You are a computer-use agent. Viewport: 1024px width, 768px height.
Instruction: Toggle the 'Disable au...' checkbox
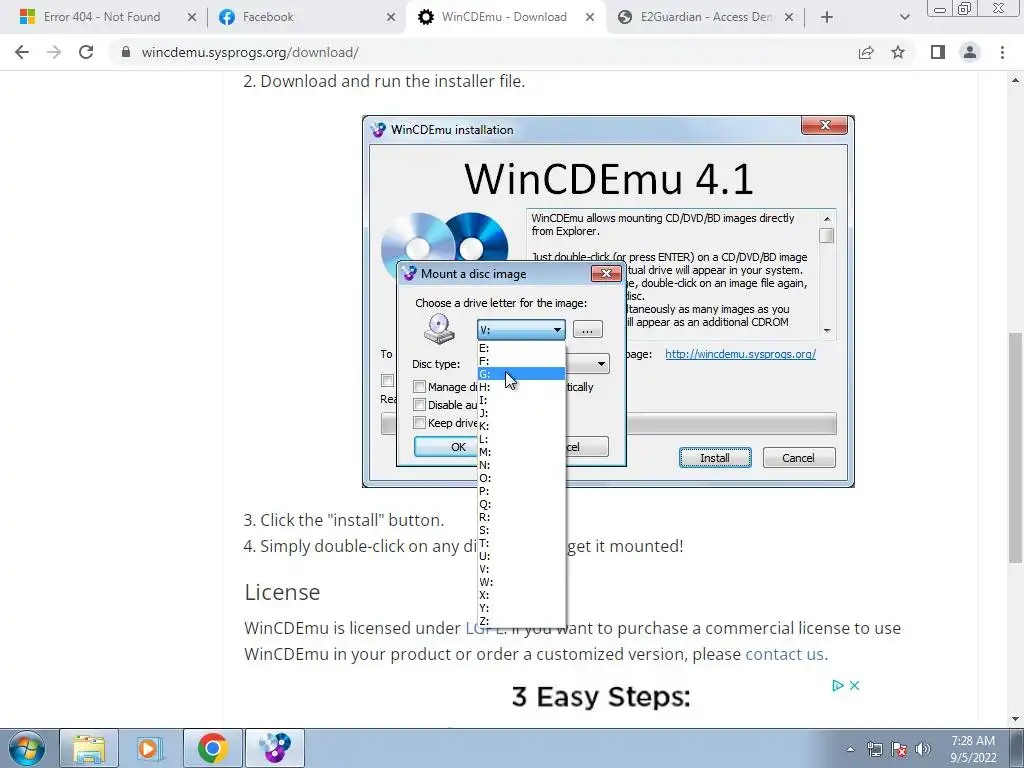tap(420, 405)
